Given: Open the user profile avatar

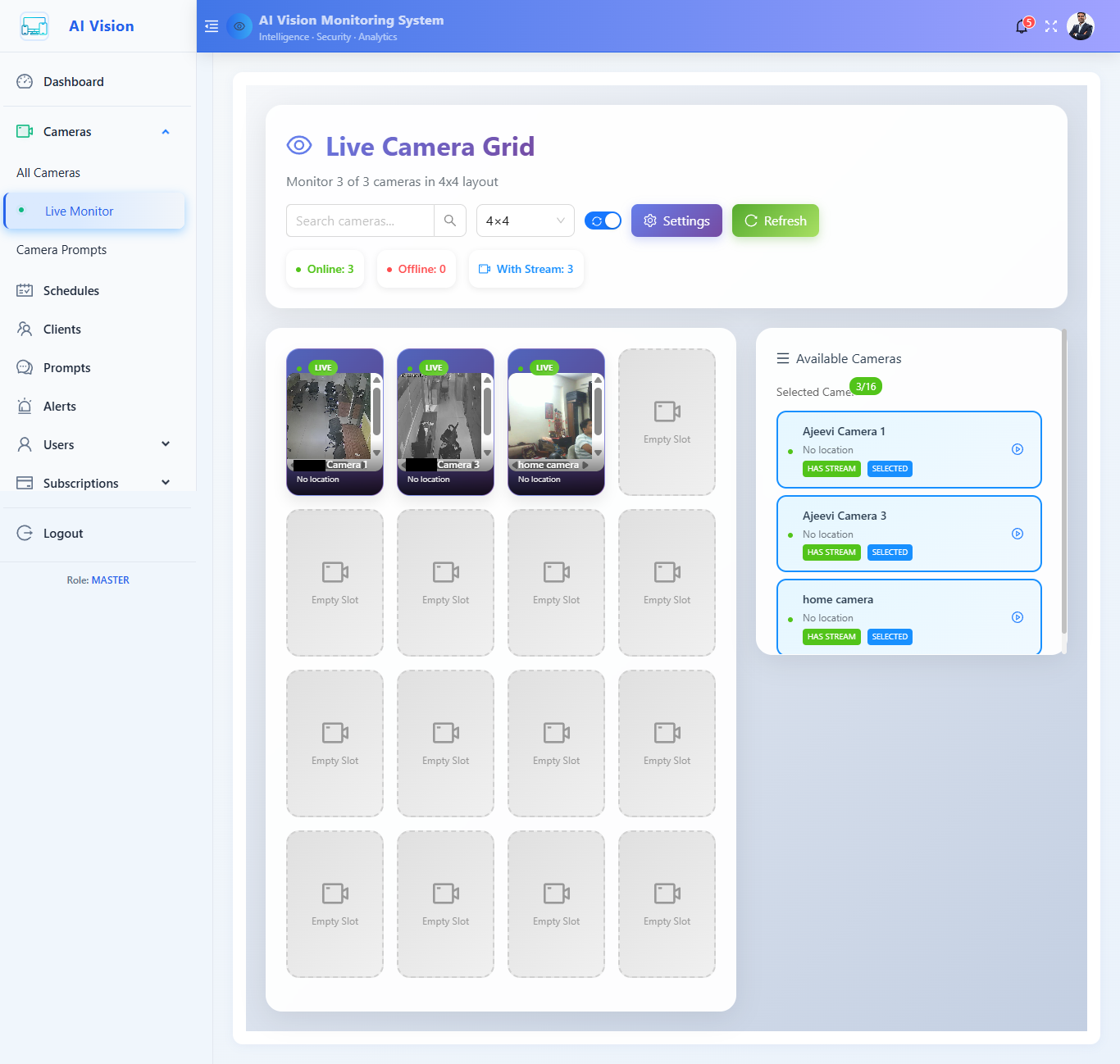Looking at the screenshot, I should tap(1080, 26).
